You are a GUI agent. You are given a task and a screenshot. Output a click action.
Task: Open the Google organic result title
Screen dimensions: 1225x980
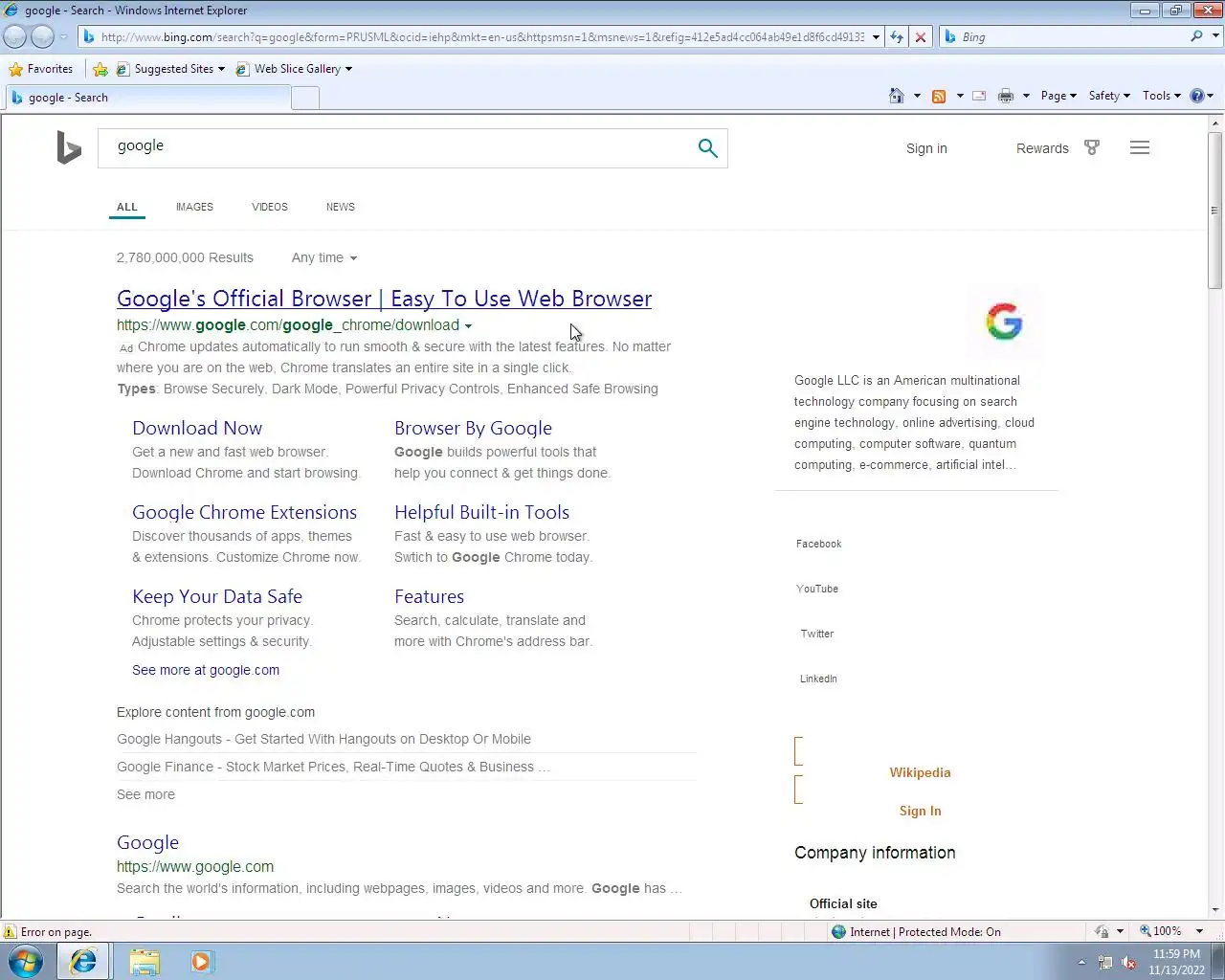(x=147, y=842)
